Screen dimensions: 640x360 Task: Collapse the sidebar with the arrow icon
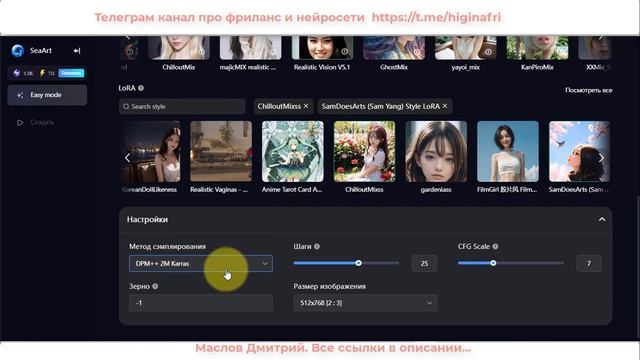pos(77,51)
